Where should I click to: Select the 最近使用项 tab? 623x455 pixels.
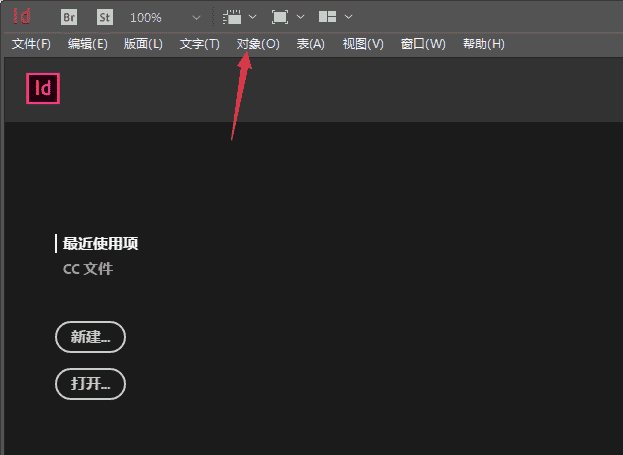[x=101, y=244]
